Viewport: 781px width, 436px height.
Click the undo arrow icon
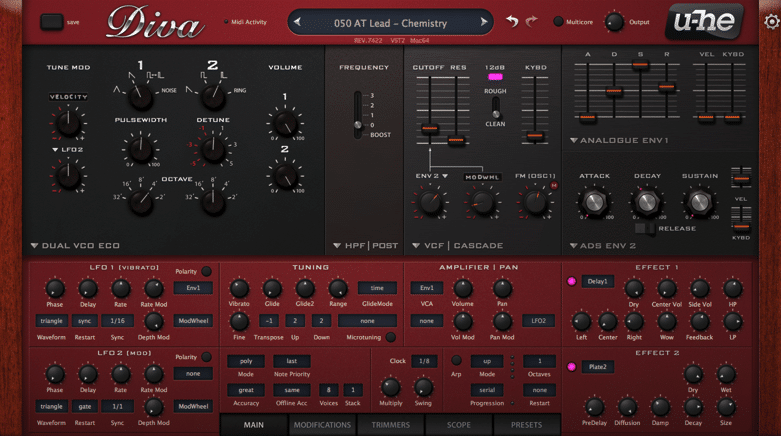(512, 21)
